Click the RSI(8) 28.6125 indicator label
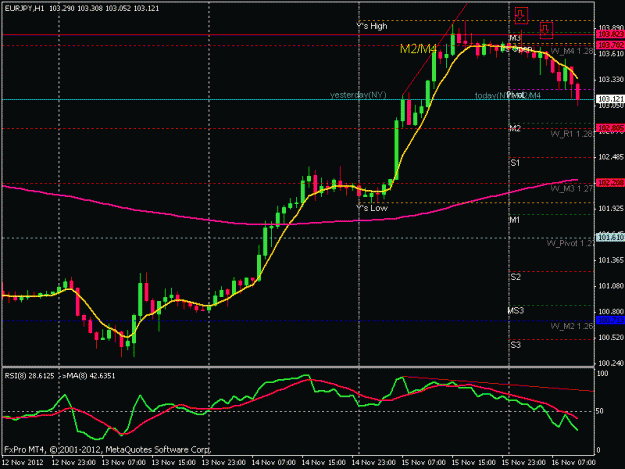The height and width of the screenshot is (469, 625). coord(29,376)
